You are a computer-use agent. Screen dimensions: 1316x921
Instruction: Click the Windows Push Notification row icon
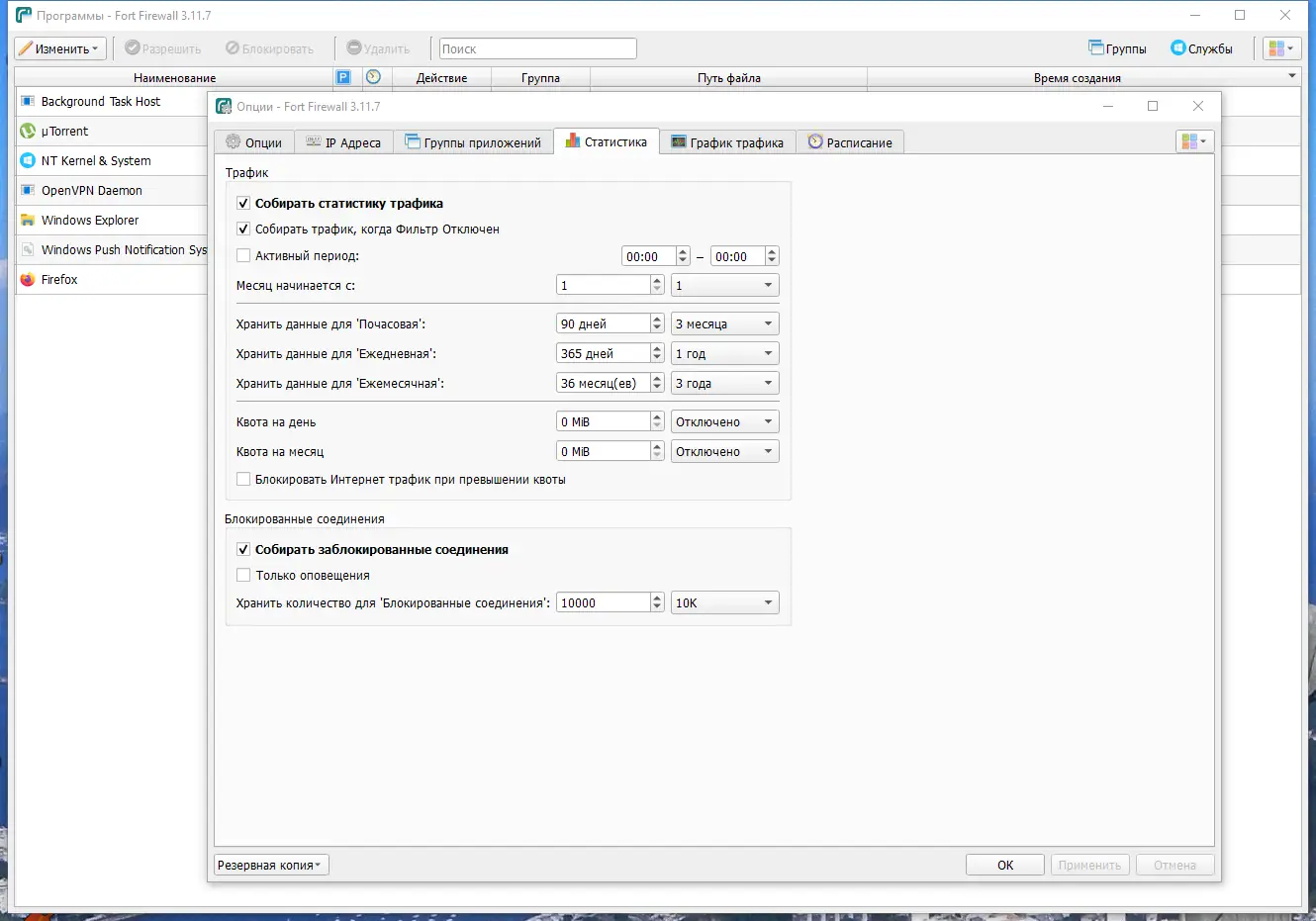pyautogui.click(x=28, y=249)
